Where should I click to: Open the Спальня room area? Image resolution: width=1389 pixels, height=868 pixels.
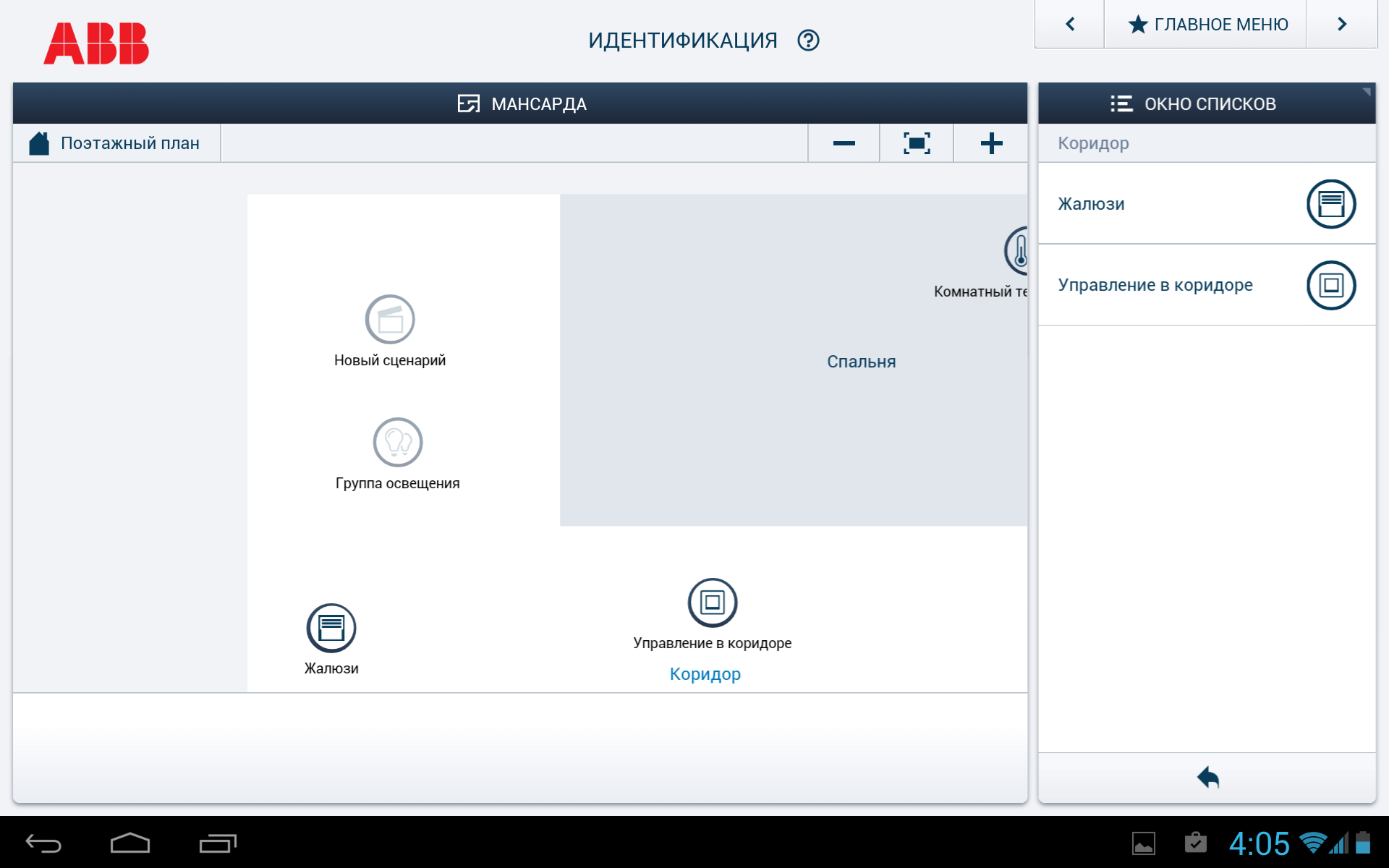click(x=861, y=362)
